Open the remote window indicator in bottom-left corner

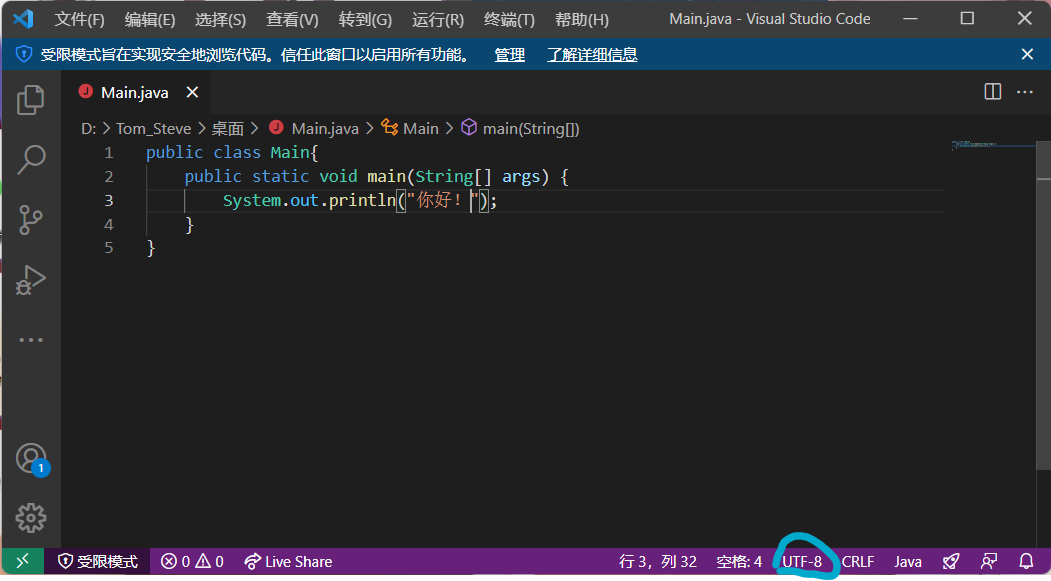click(x=21, y=561)
